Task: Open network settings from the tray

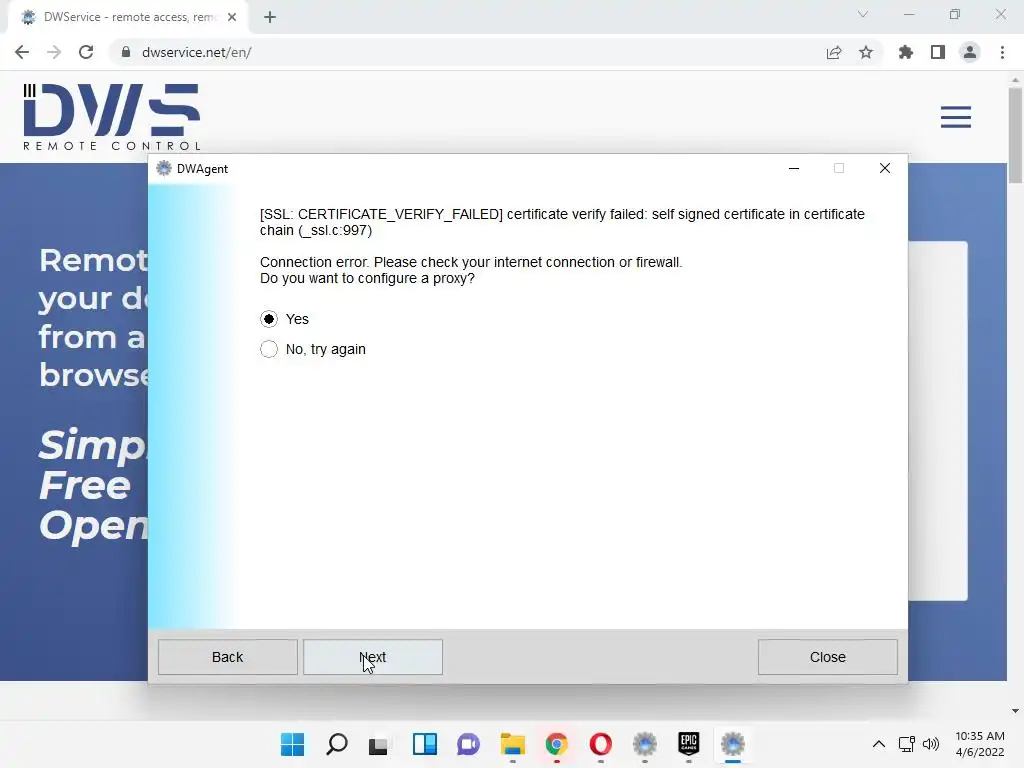Action: (x=906, y=744)
